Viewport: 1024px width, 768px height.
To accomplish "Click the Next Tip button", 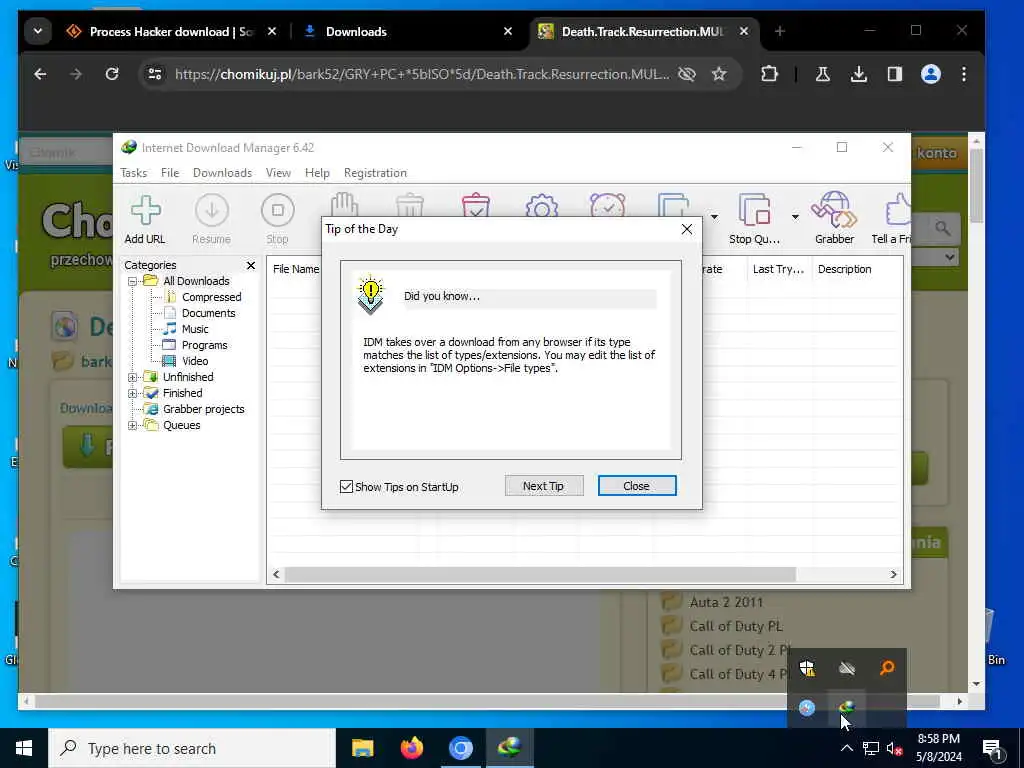I will tap(543, 486).
